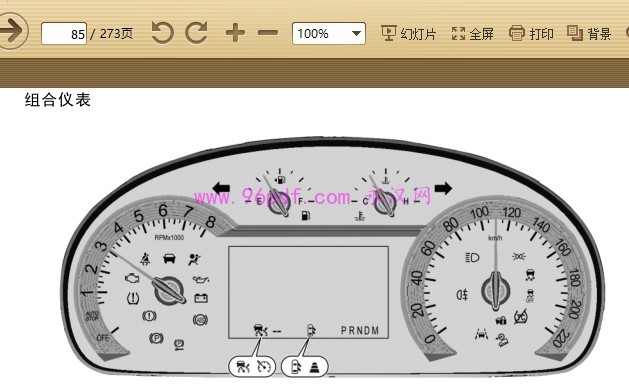Click the car door ajar icon
The height and width of the screenshot is (387, 629).
click(170, 258)
